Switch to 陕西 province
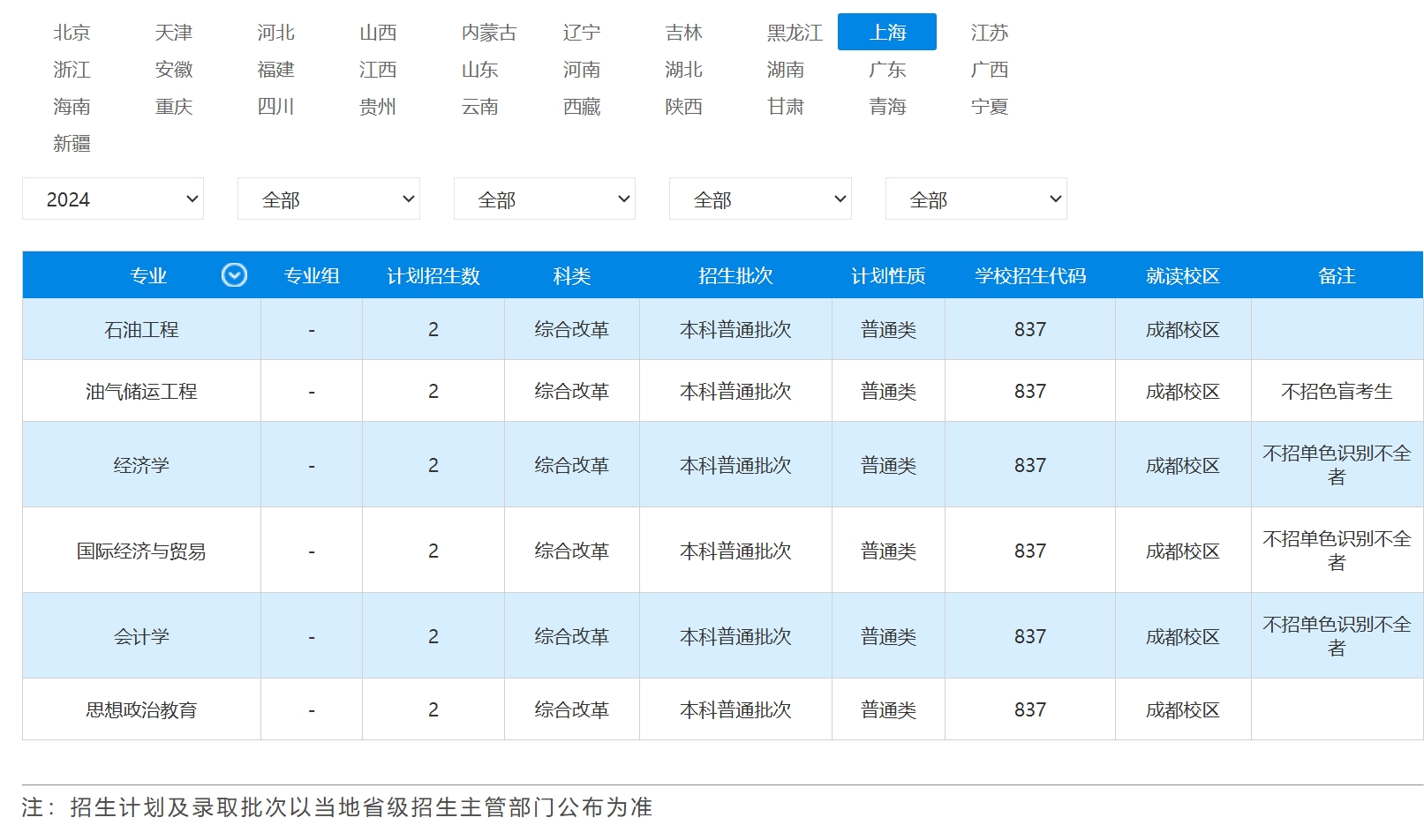 point(684,107)
